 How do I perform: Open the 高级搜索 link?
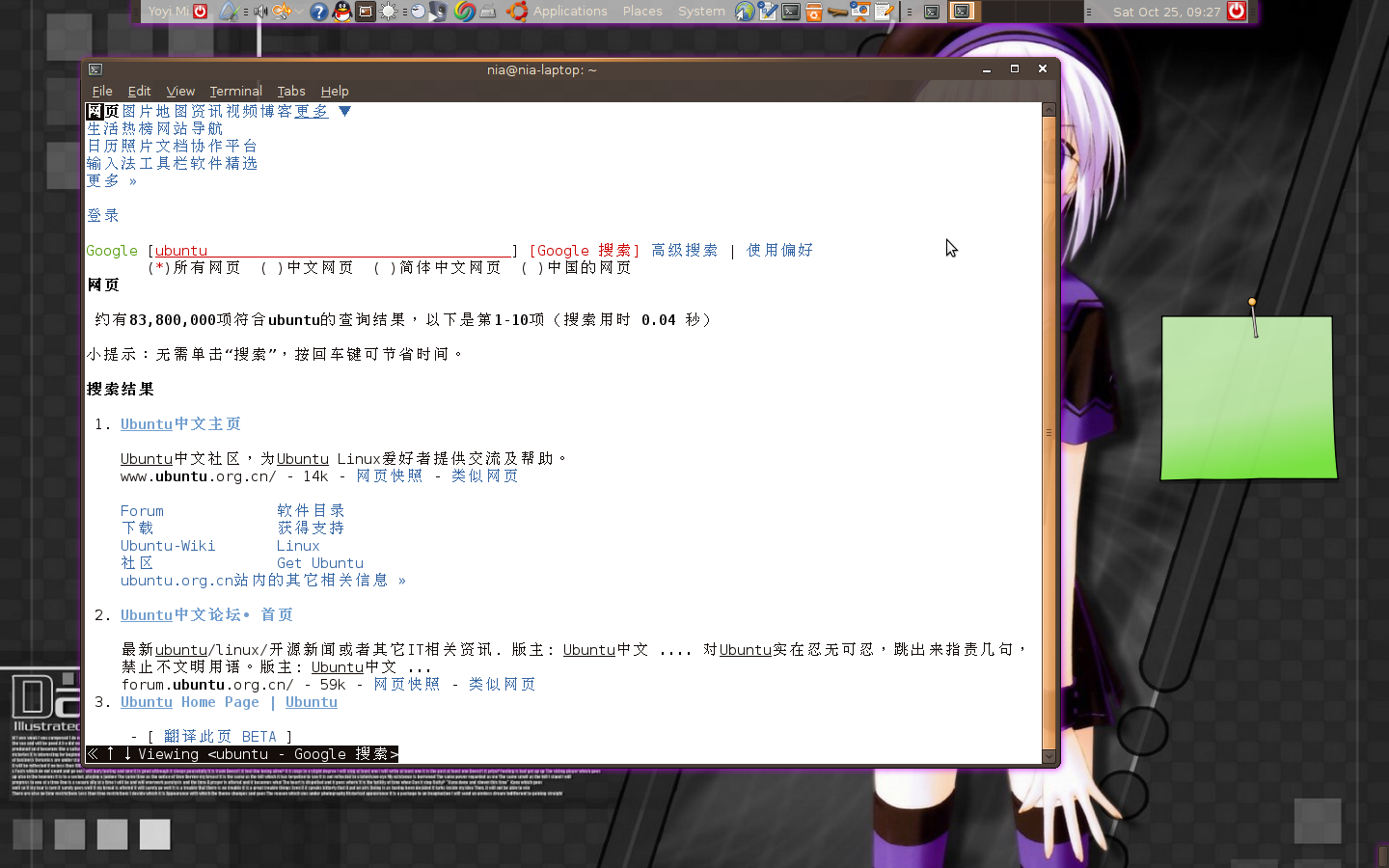click(685, 251)
